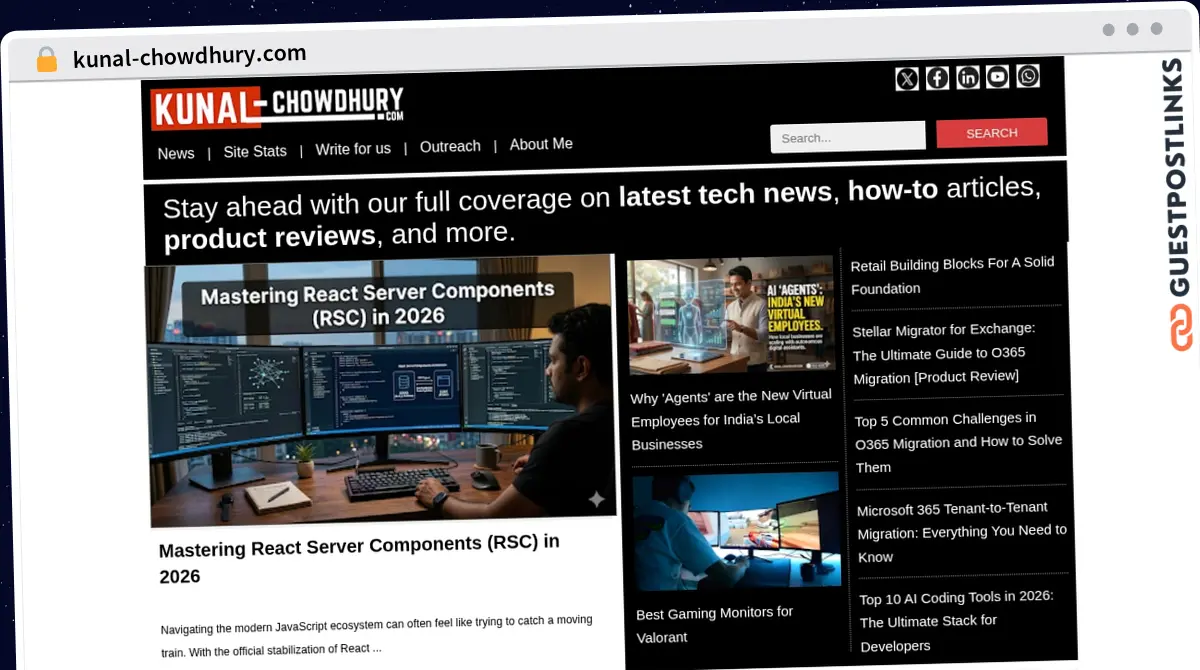This screenshot has height=670, width=1200.
Task: Open Top 5 Common Challenges in O365 Migration
Action: (x=958, y=442)
